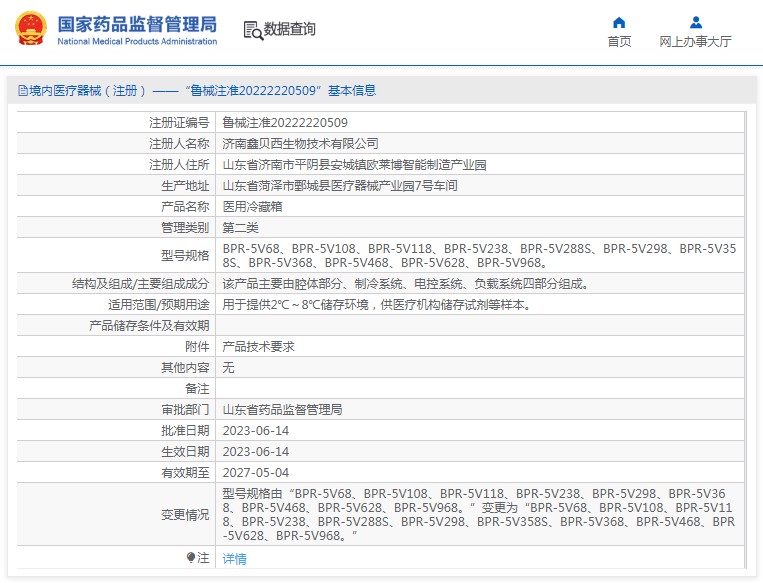Select production address 山东省菏泽市鄄城县 value
Screen dimensions: 763x583
pos(340,185)
